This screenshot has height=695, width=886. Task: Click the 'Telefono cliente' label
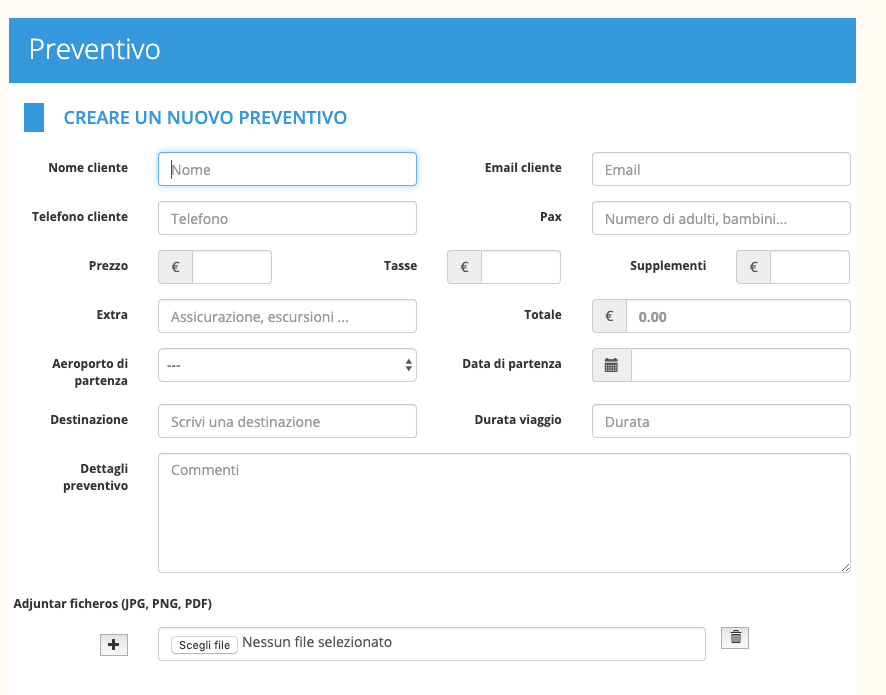click(x=80, y=217)
